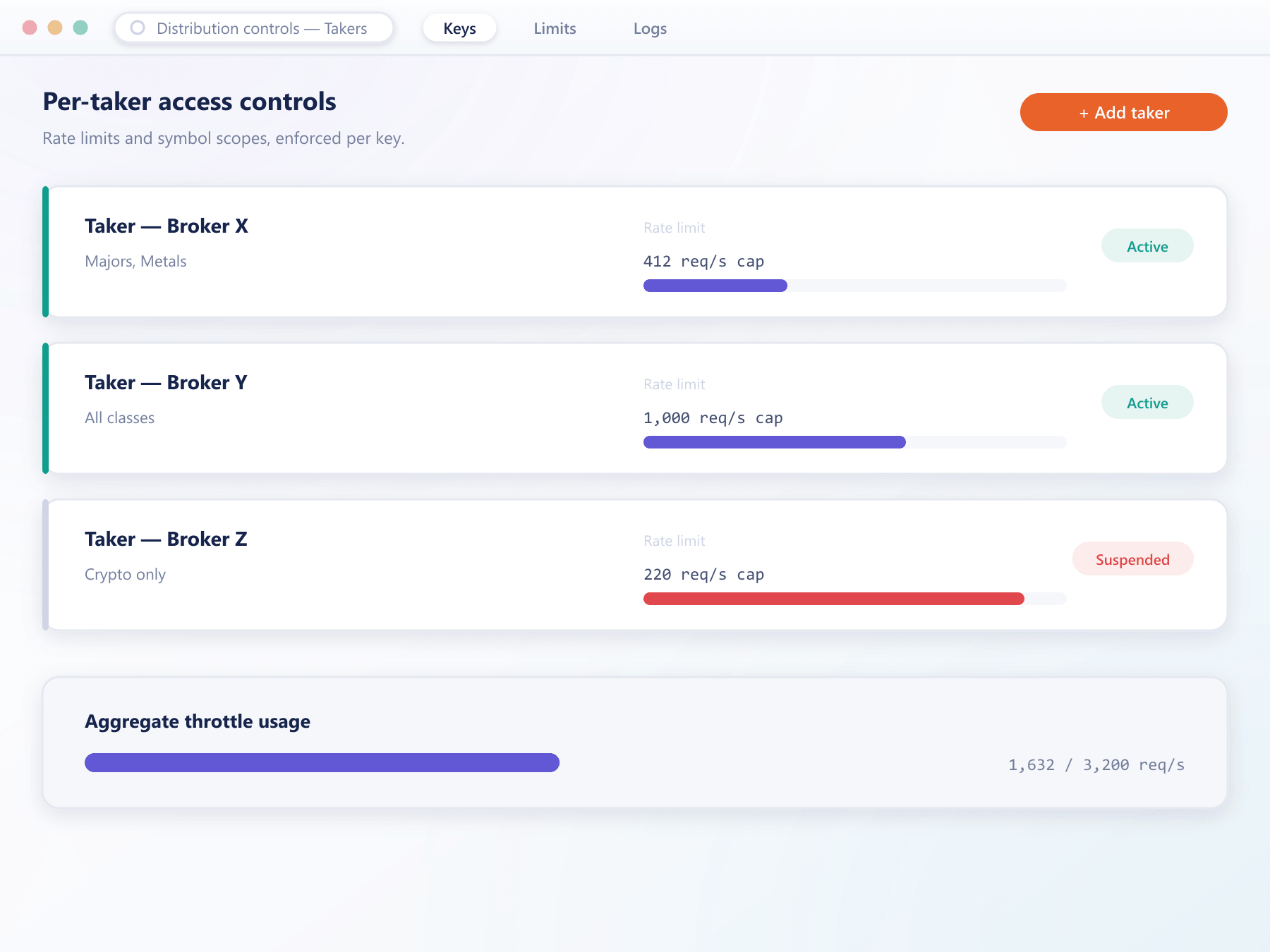Click the 1,632 / 3,200 req/s reading
1270x952 pixels.
click(x=1096, y=765)
